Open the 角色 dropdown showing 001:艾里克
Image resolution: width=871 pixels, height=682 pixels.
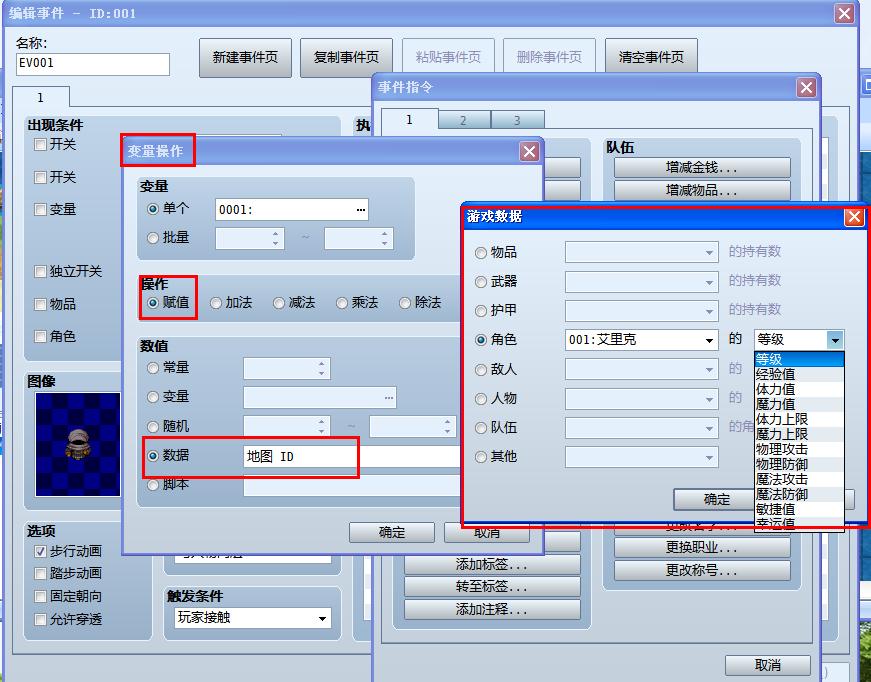click(x=642, y=340)
